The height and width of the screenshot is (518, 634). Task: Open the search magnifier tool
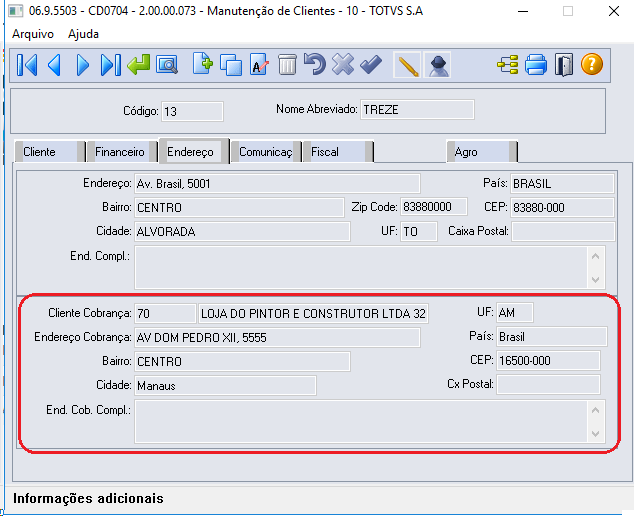pyautogui.click(x=167, y=65)
